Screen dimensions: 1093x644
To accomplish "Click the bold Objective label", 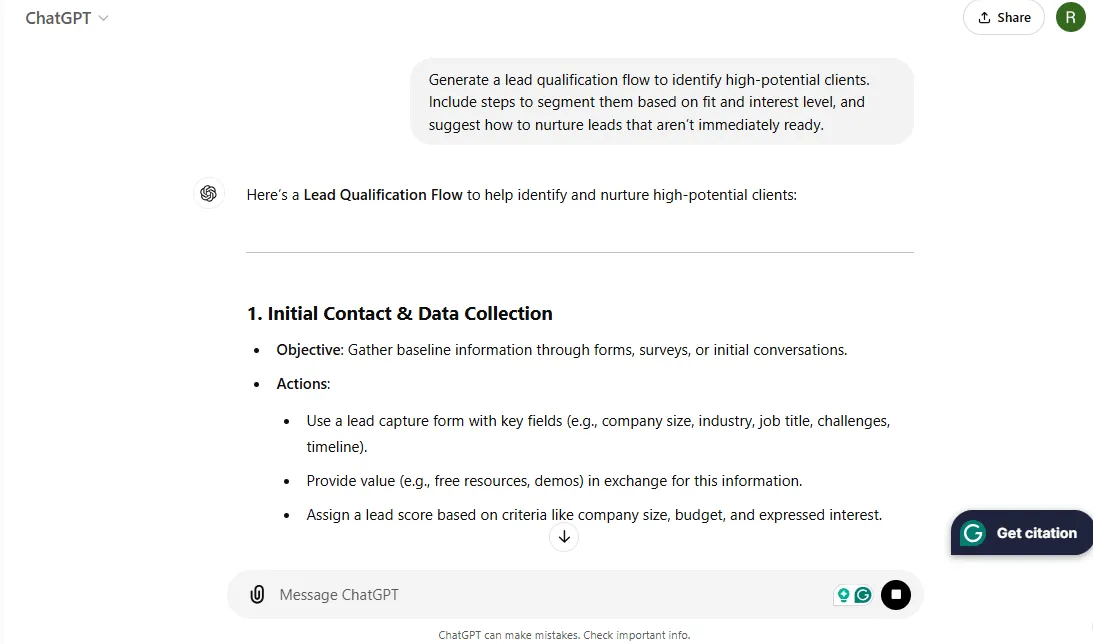I will click(309, 350).
